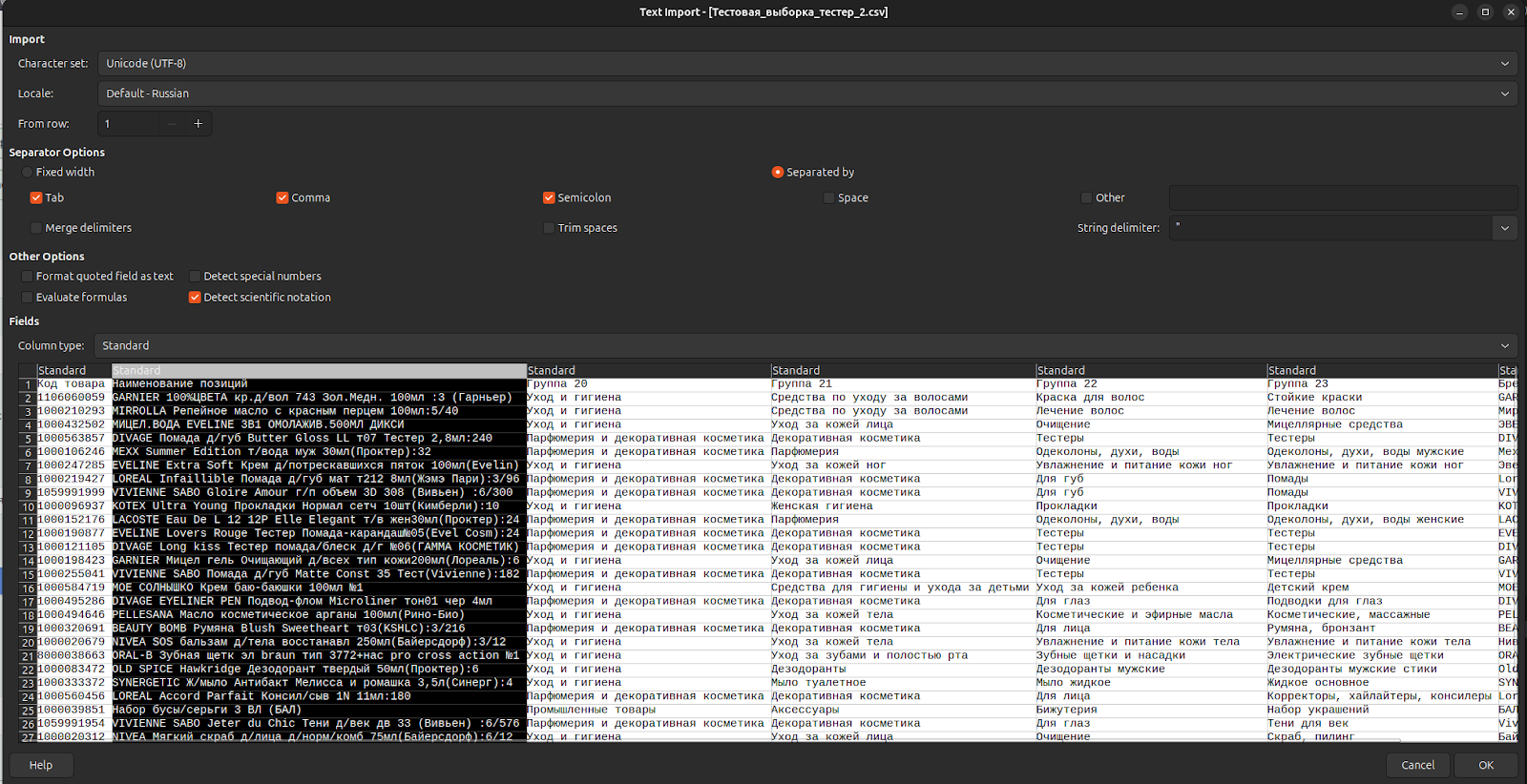Screen dimensions: 1527x784
Task: Enable the Space separator checkbox
Action: tap(828, 198)
